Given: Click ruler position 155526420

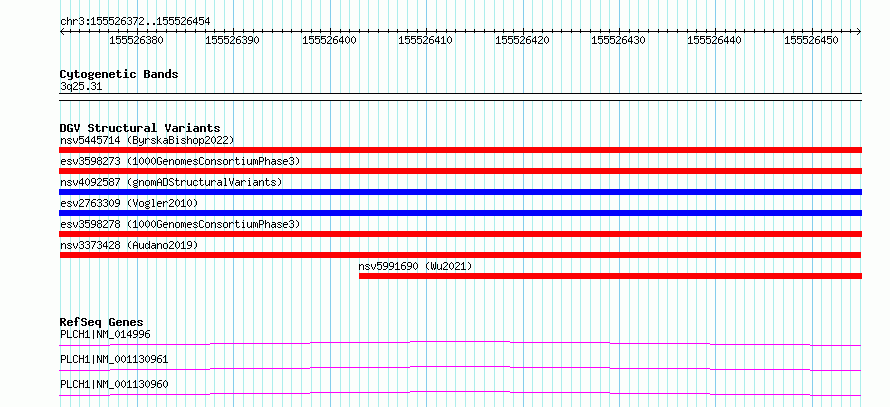Looking at the screenshot, I should (x=522, y=40).
